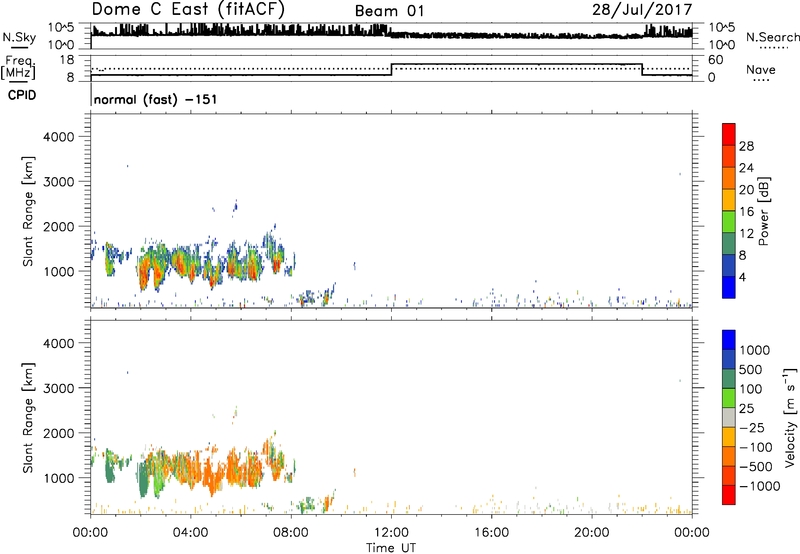Image resolution: width=800 pixels, height=554 pixels.
Task: Click the 'CPID' label
Action: (22, 95)
